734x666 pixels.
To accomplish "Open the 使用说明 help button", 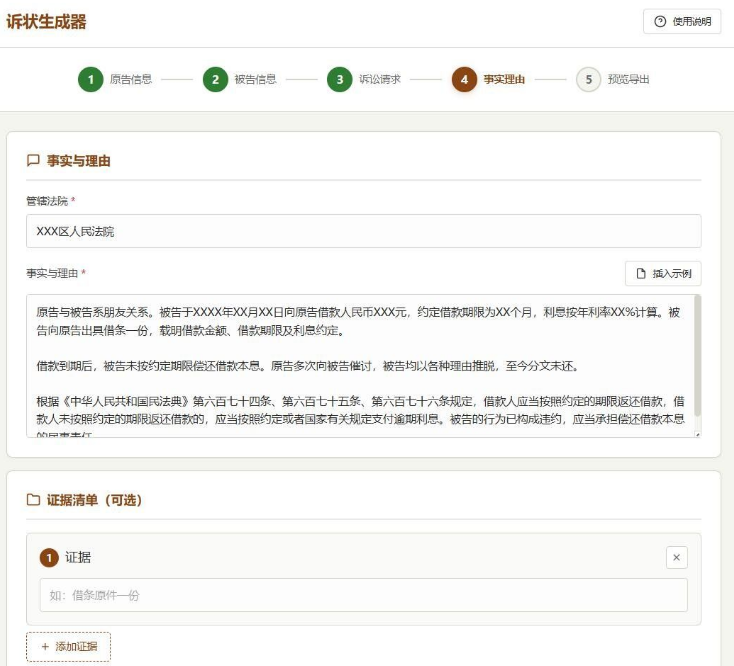I will (682, 21).
